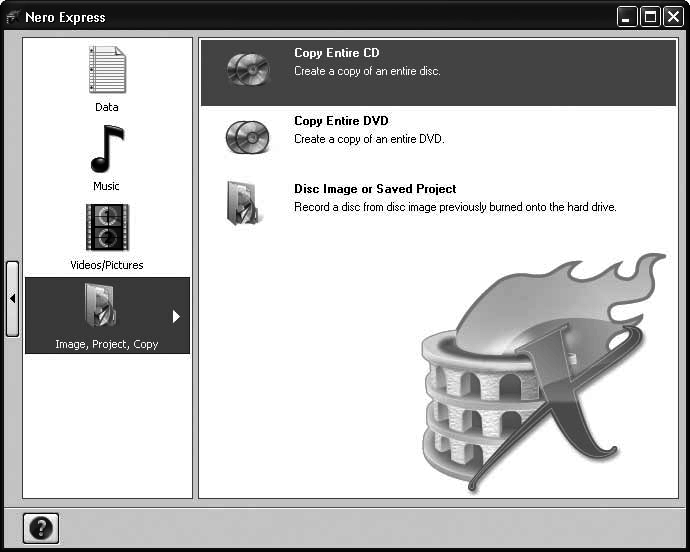
Task: Click the Image, Project, Copy folder icon
Action: (105, 306)
